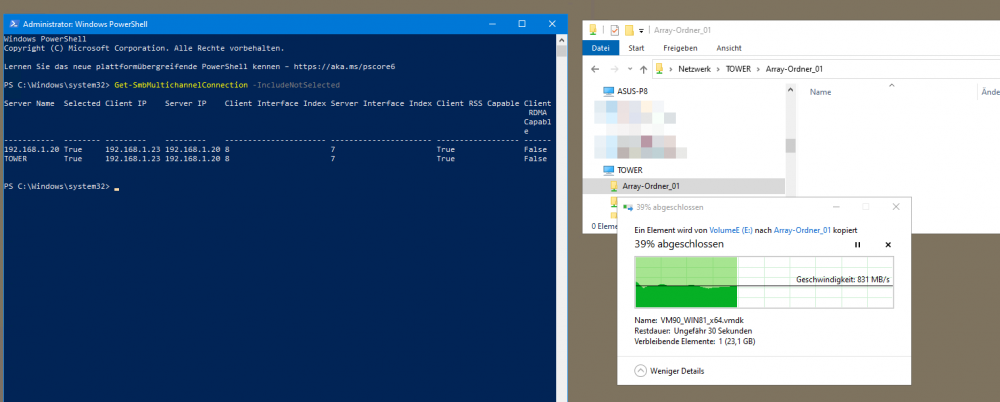The image size is (1000, 402).
Task: Collapse dialog via Weniger Details
Action: coord(670,371)
